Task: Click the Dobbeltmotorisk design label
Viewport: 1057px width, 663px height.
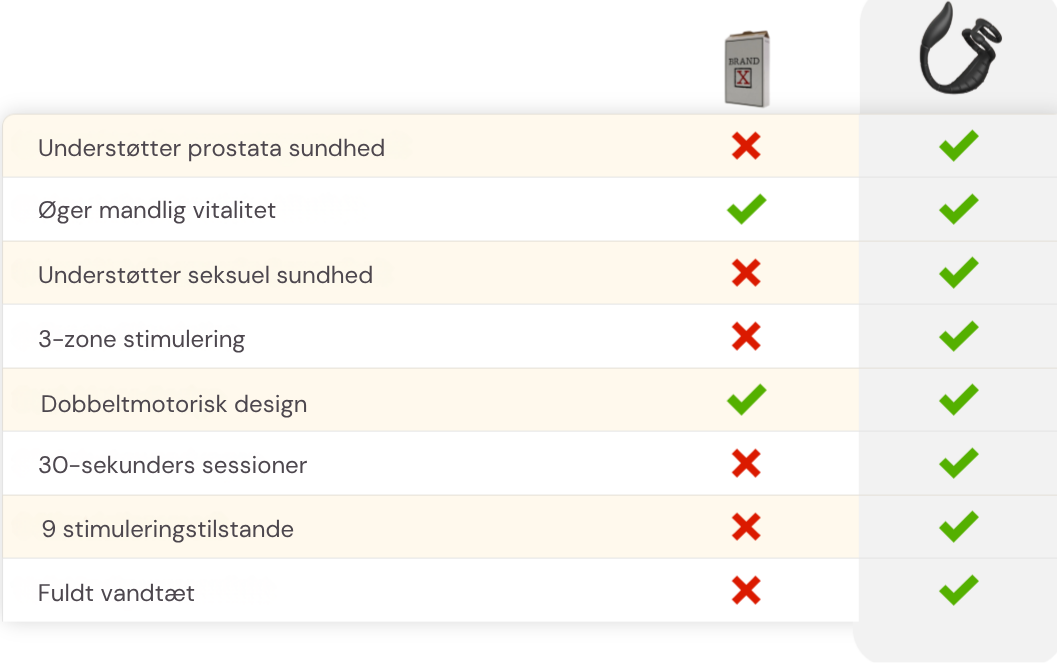Action: click(174, 404)
